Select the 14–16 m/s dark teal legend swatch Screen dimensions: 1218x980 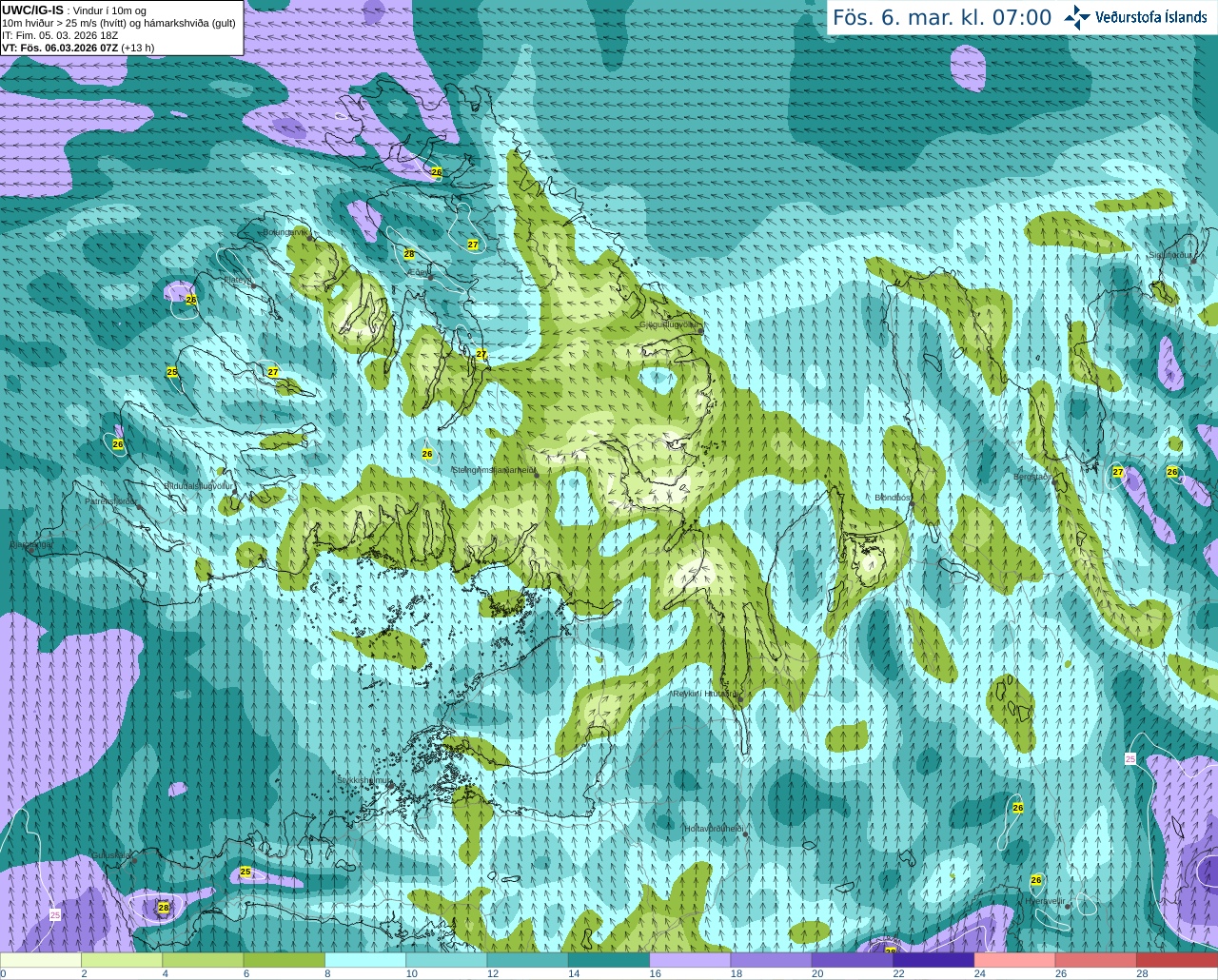pyautogui.click(x=609, y=960)
